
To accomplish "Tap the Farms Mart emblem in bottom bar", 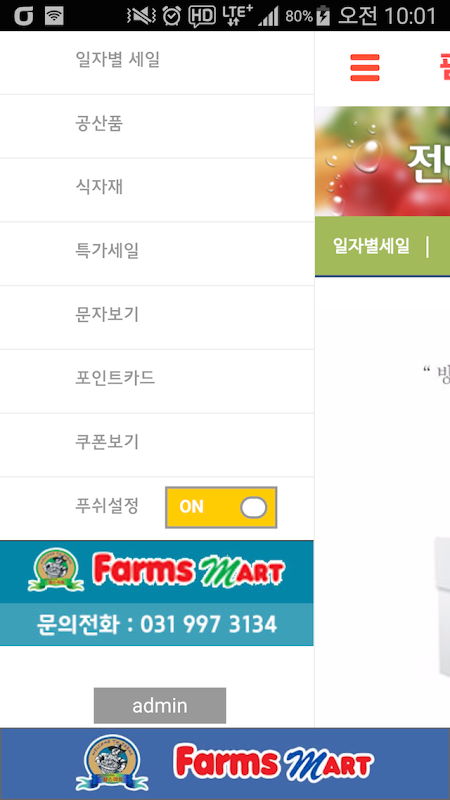I will [112, 763].
